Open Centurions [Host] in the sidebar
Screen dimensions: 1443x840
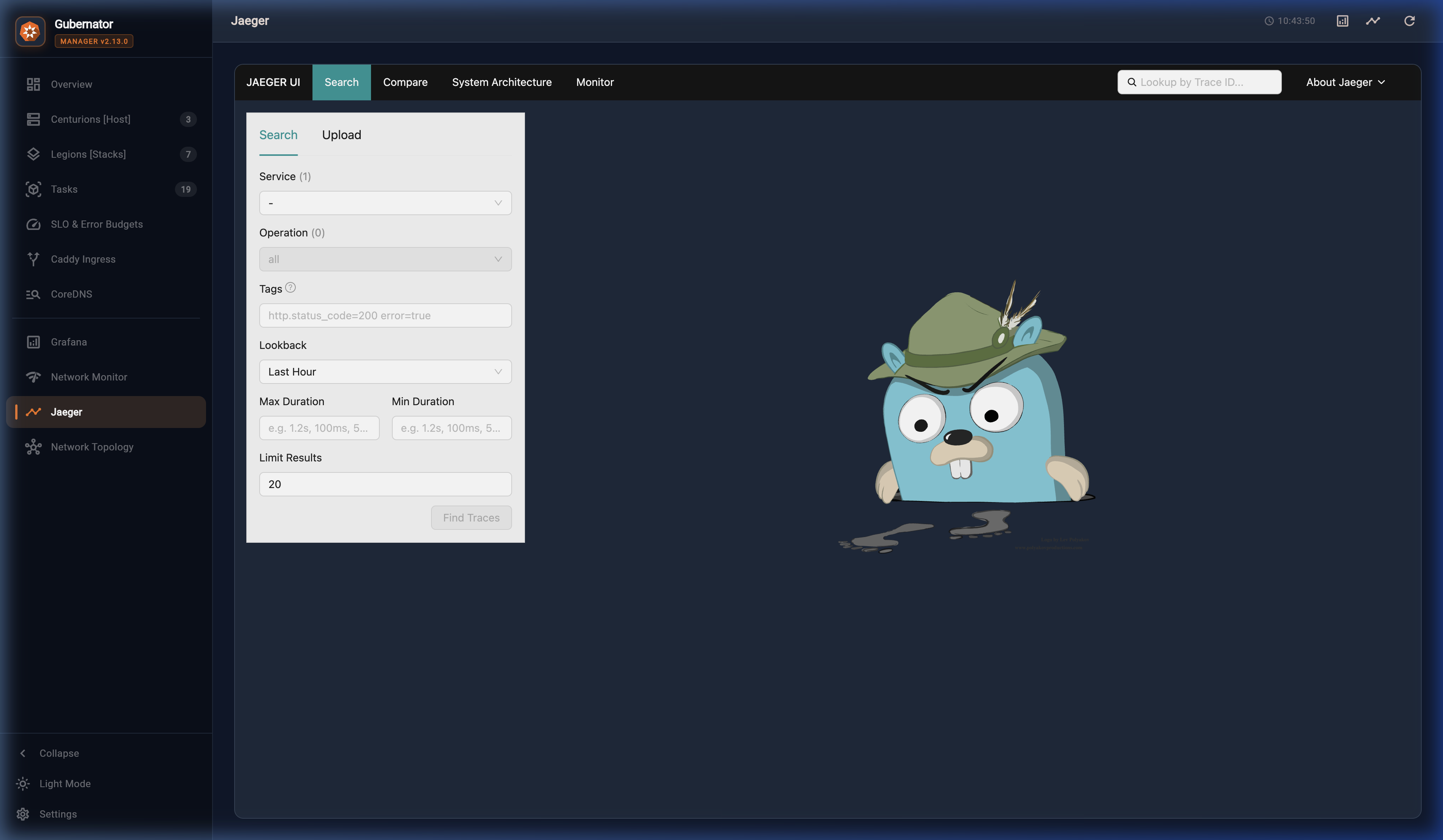(106, 119)
